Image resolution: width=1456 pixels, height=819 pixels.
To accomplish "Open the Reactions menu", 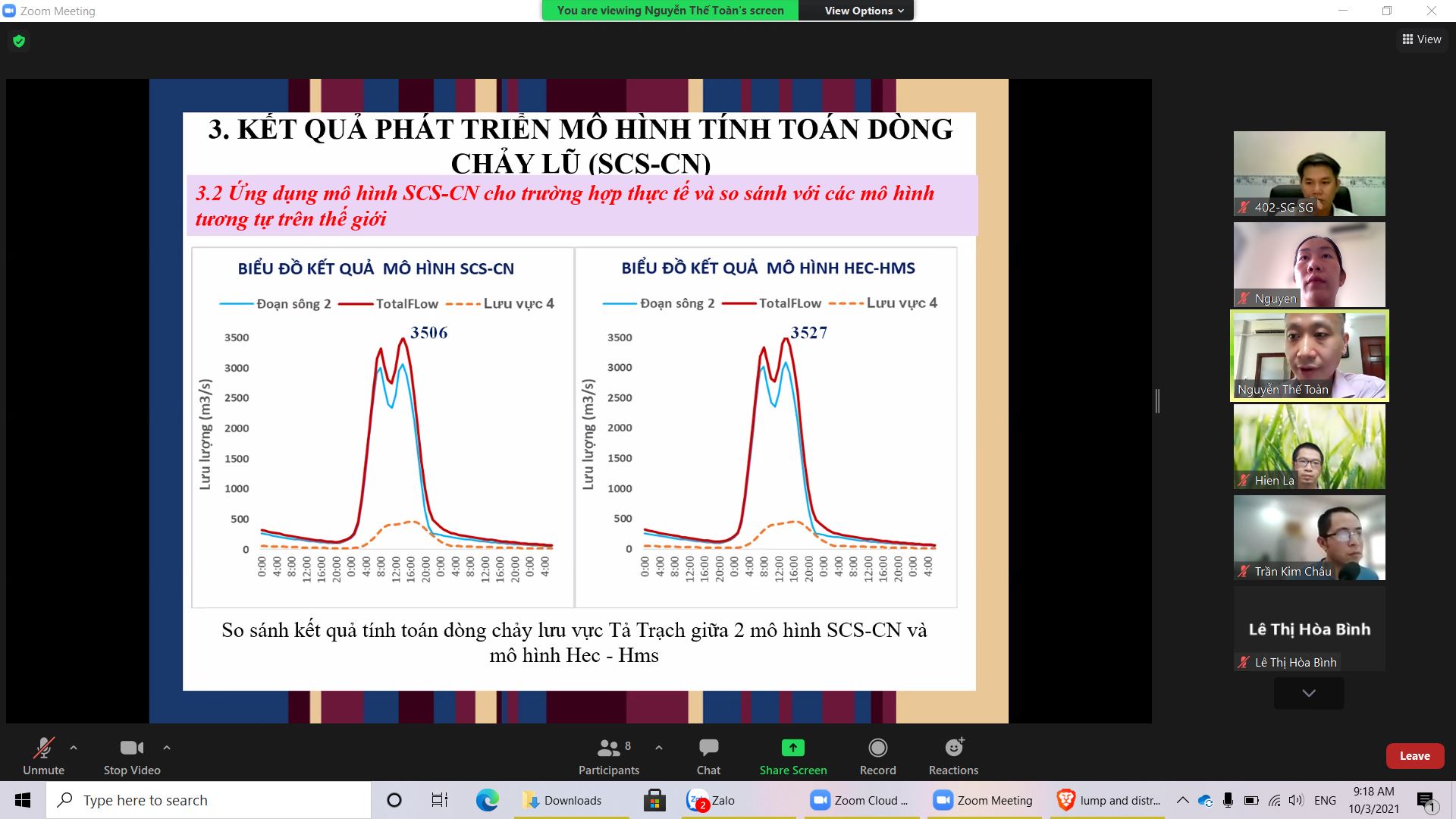I will pos(953,756).
